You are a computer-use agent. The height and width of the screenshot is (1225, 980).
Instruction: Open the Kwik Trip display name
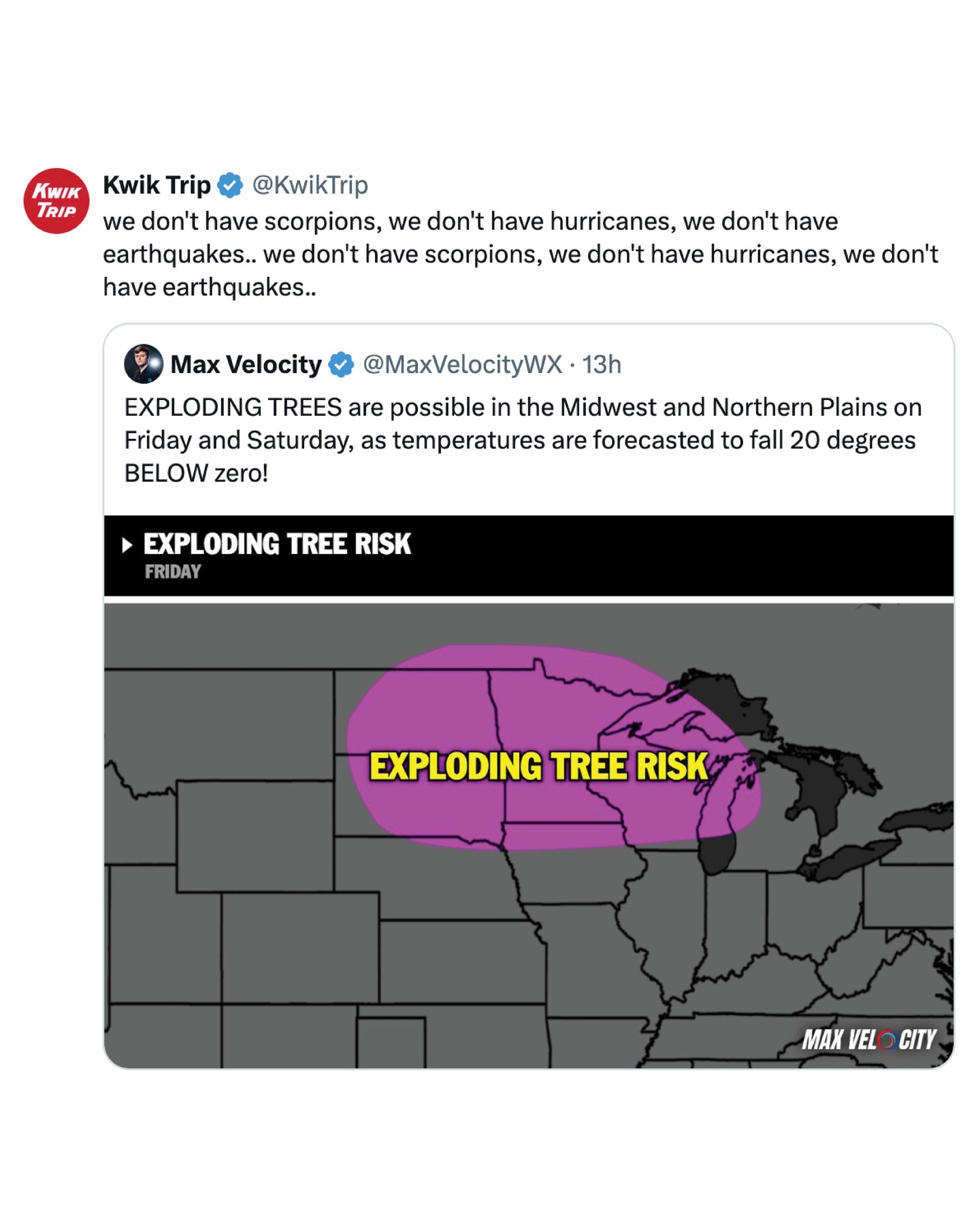point(157,185)
